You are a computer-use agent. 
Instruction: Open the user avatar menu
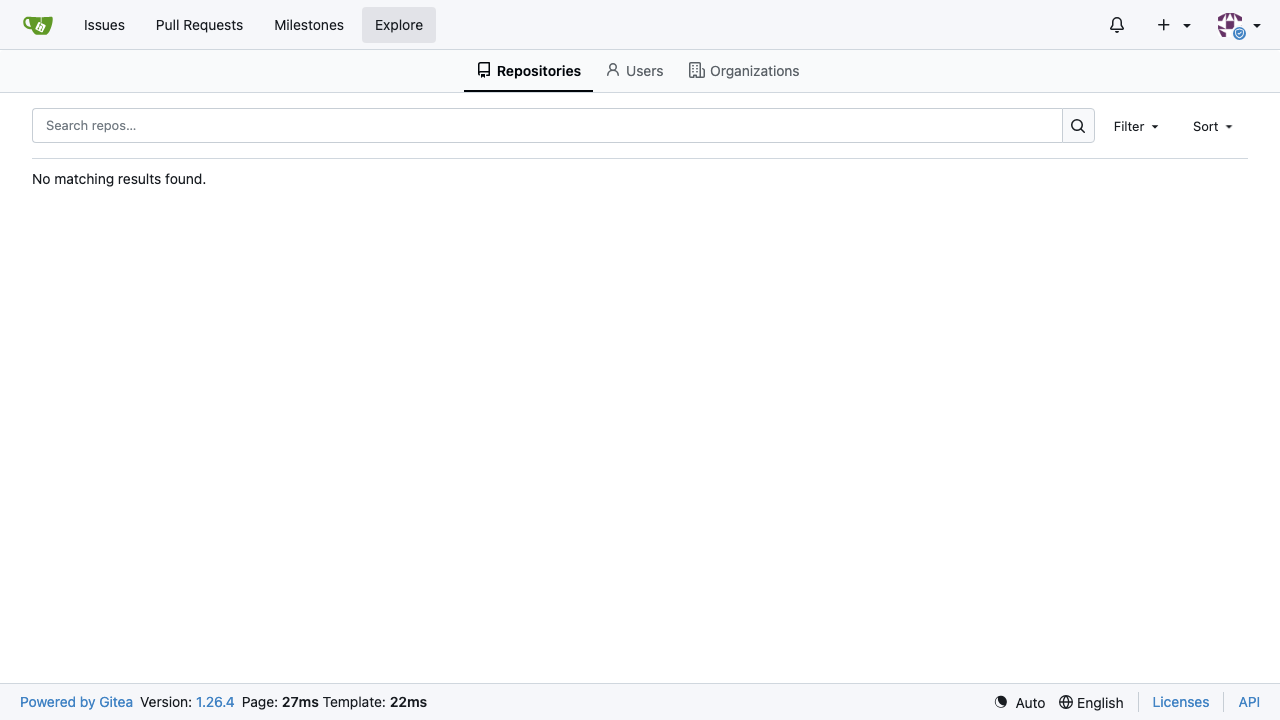point(1239,25)
